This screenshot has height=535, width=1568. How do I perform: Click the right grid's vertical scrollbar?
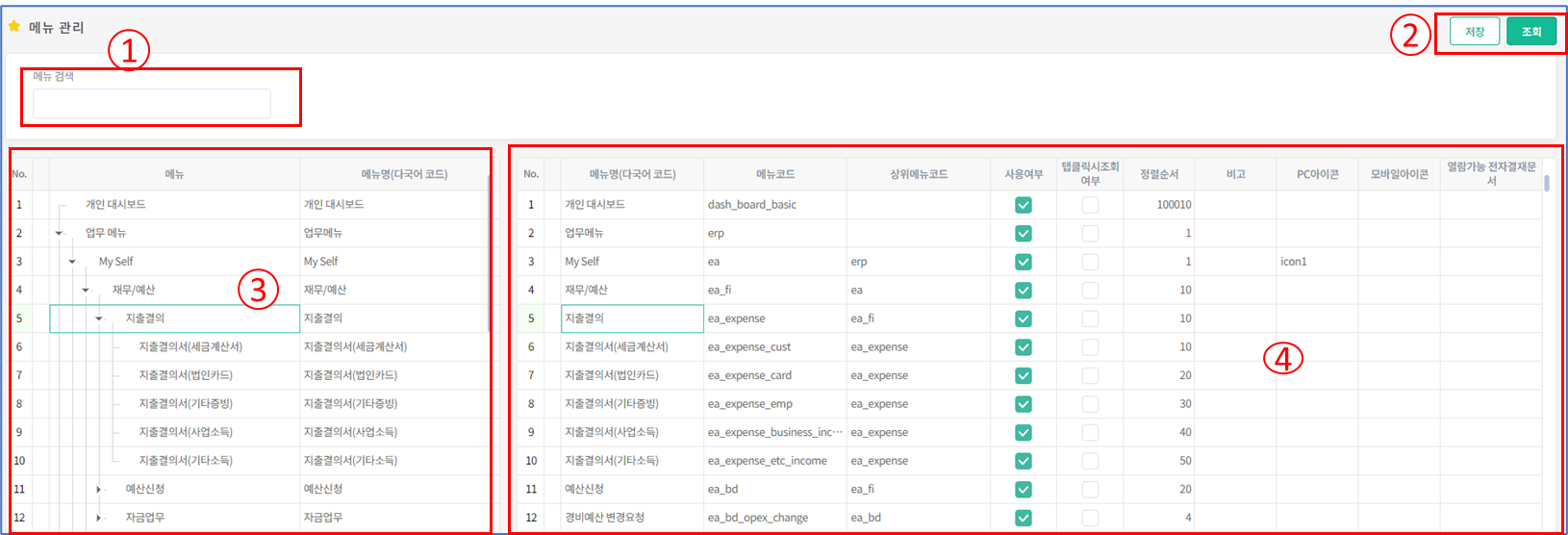(x=1547, y=183)
